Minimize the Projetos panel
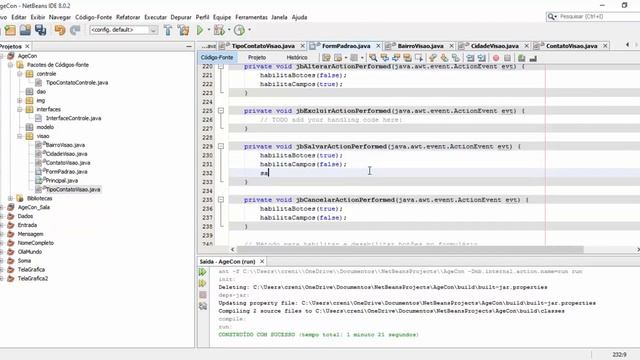Screen dimensions: 640x360 point(189,47)
